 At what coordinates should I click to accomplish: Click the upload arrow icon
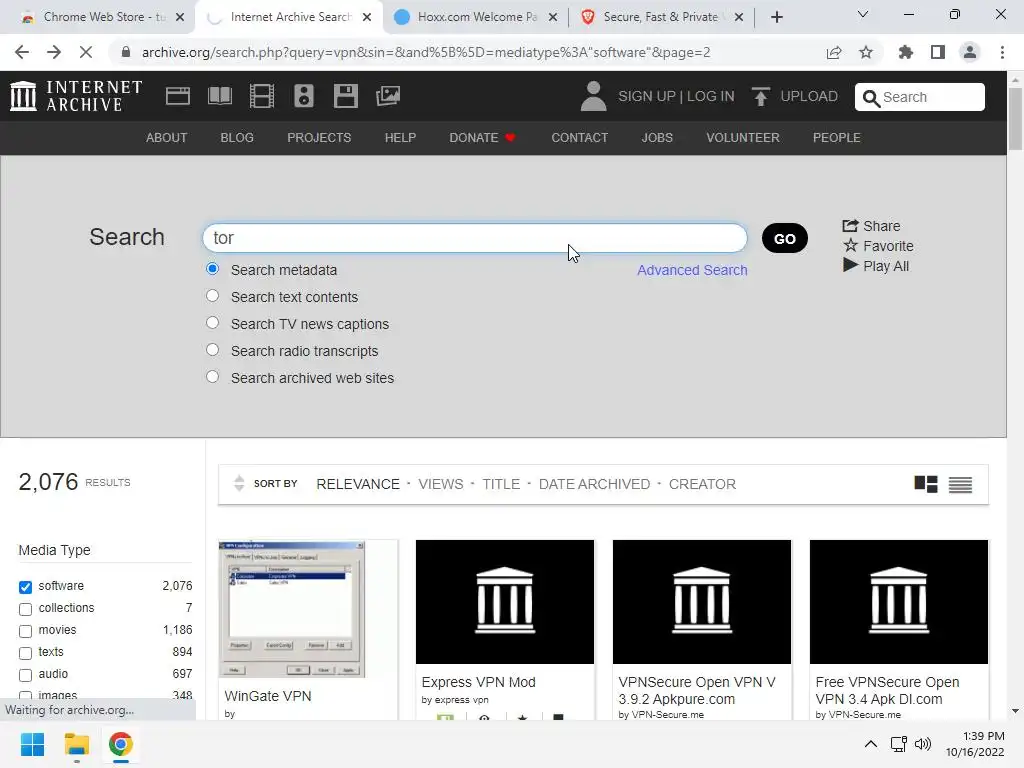point(760,96)
